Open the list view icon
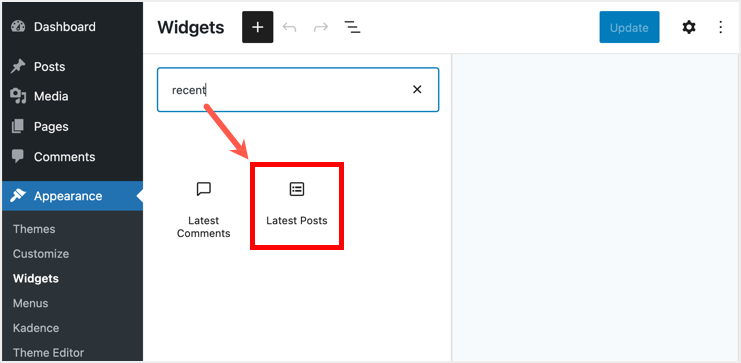Image resolution: width=741 pixels, height=363 pixels. coord(352,27)
